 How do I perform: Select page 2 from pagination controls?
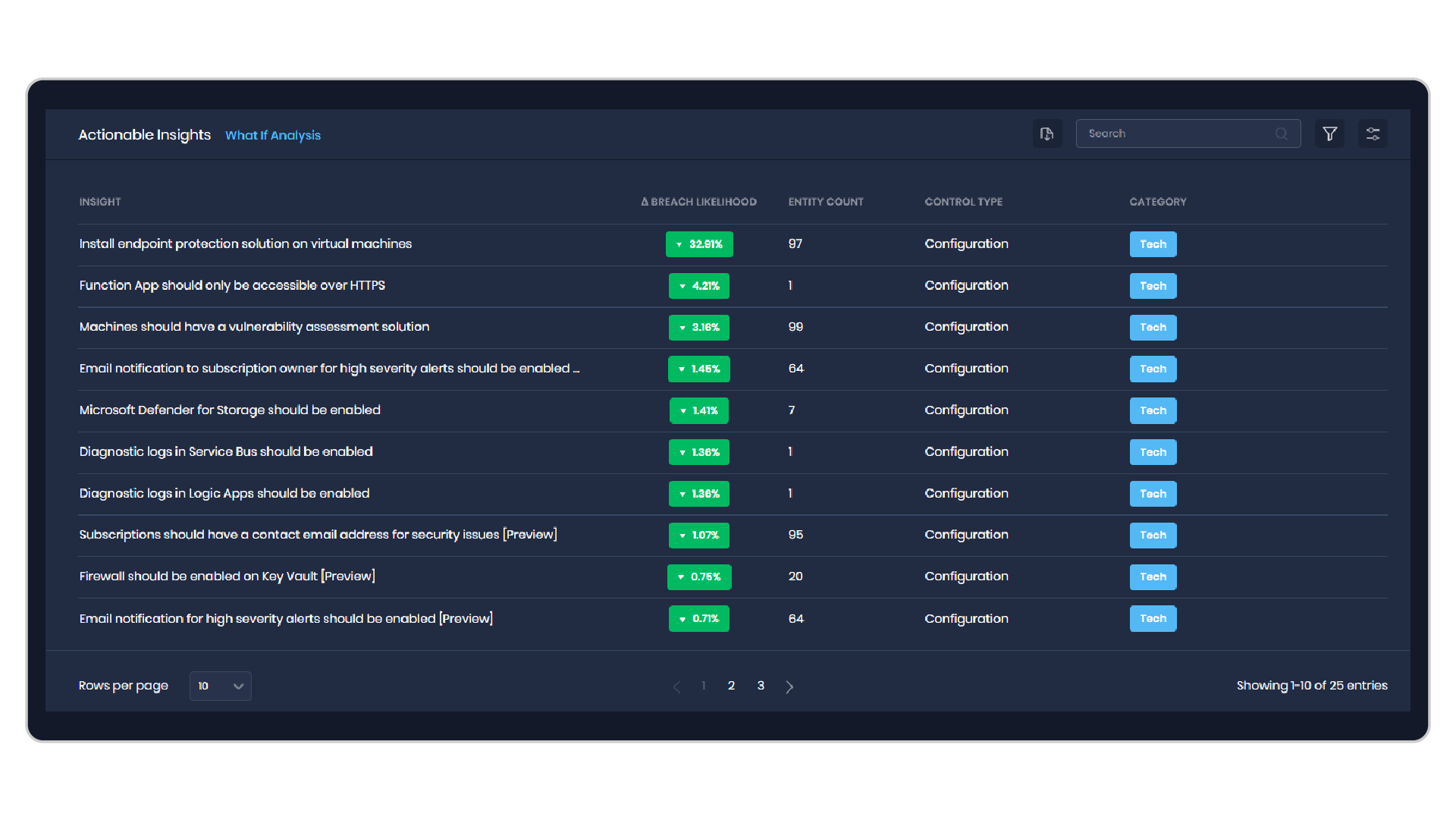tap(732, 685)
